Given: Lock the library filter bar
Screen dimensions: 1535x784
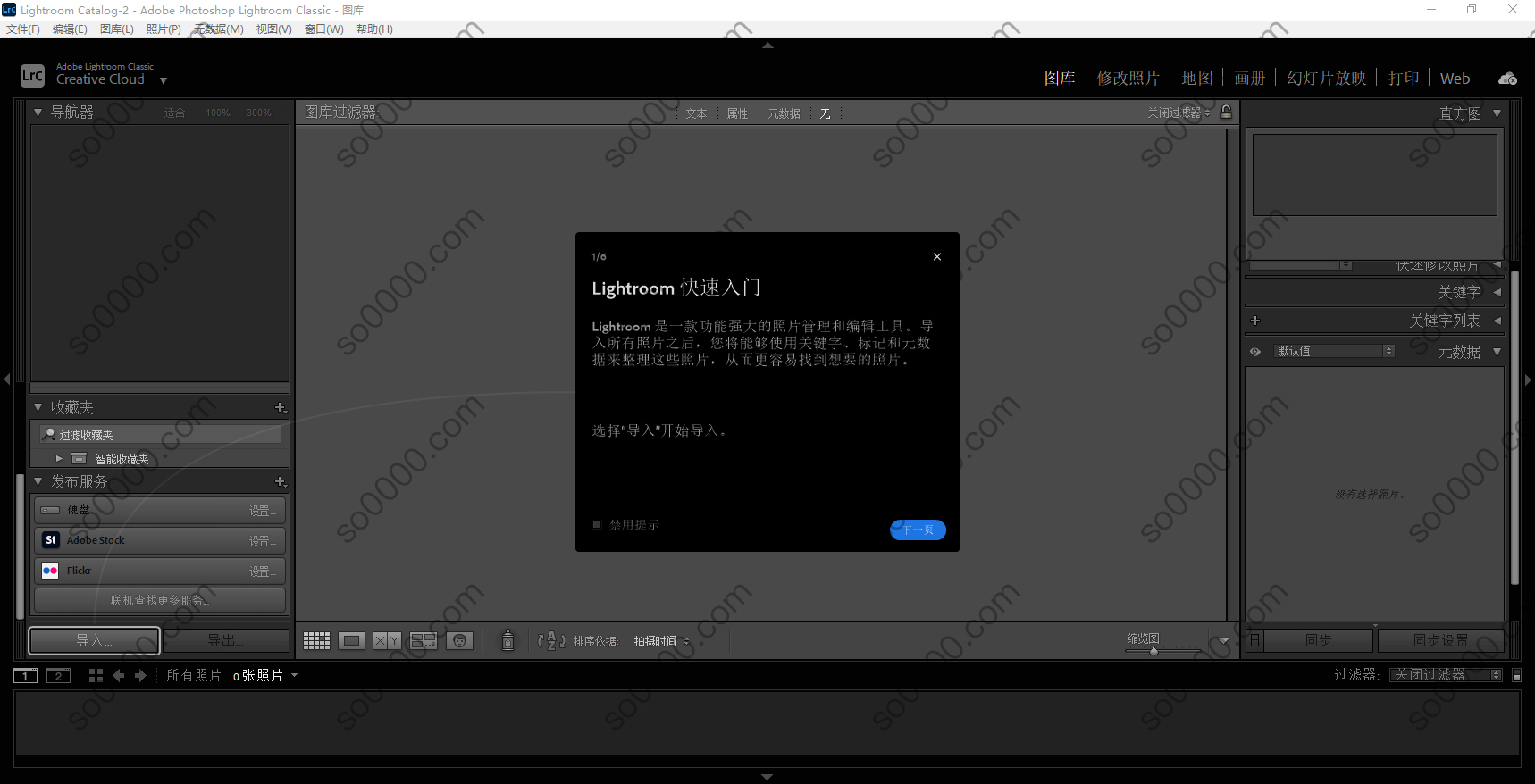Looking at the screenshot, I should [1227, 113].
